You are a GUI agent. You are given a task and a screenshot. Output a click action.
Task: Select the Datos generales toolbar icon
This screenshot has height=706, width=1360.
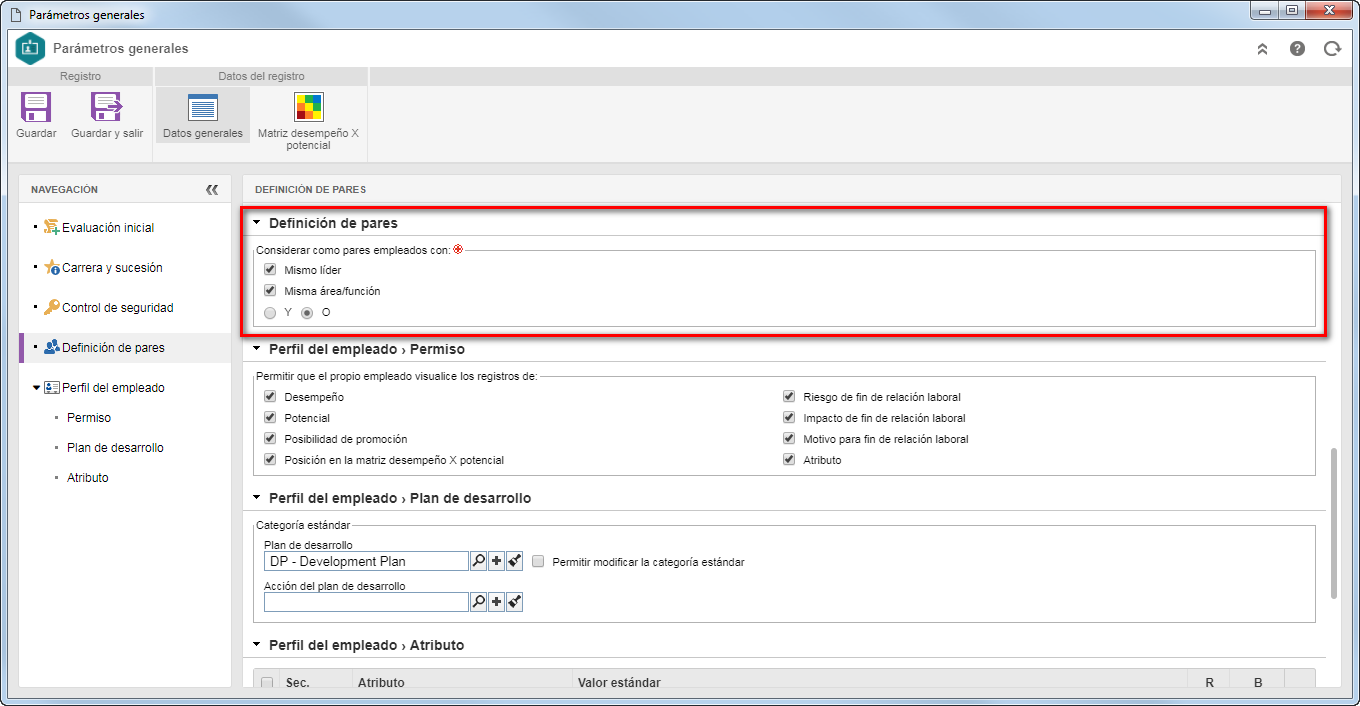point(203,107)
